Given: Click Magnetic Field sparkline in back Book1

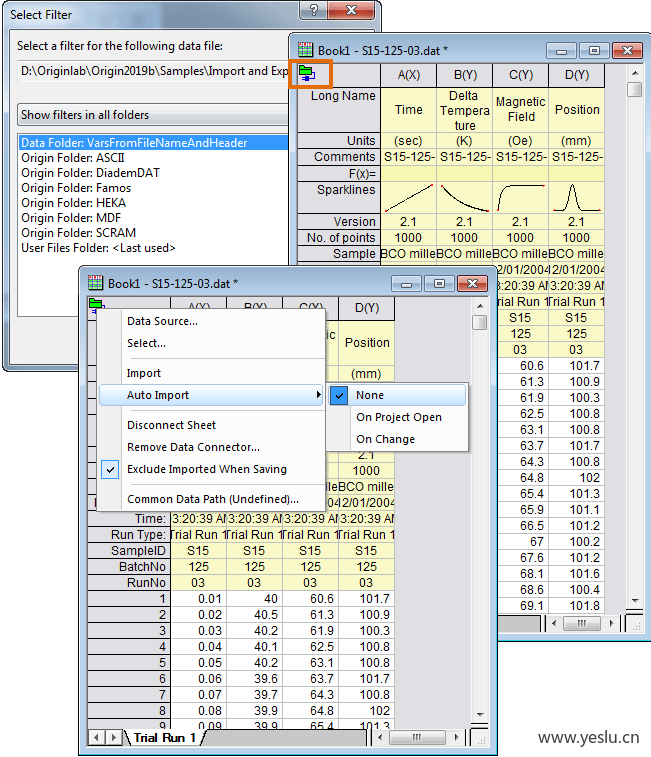Looking at the screenshot, I should (520, 197).
